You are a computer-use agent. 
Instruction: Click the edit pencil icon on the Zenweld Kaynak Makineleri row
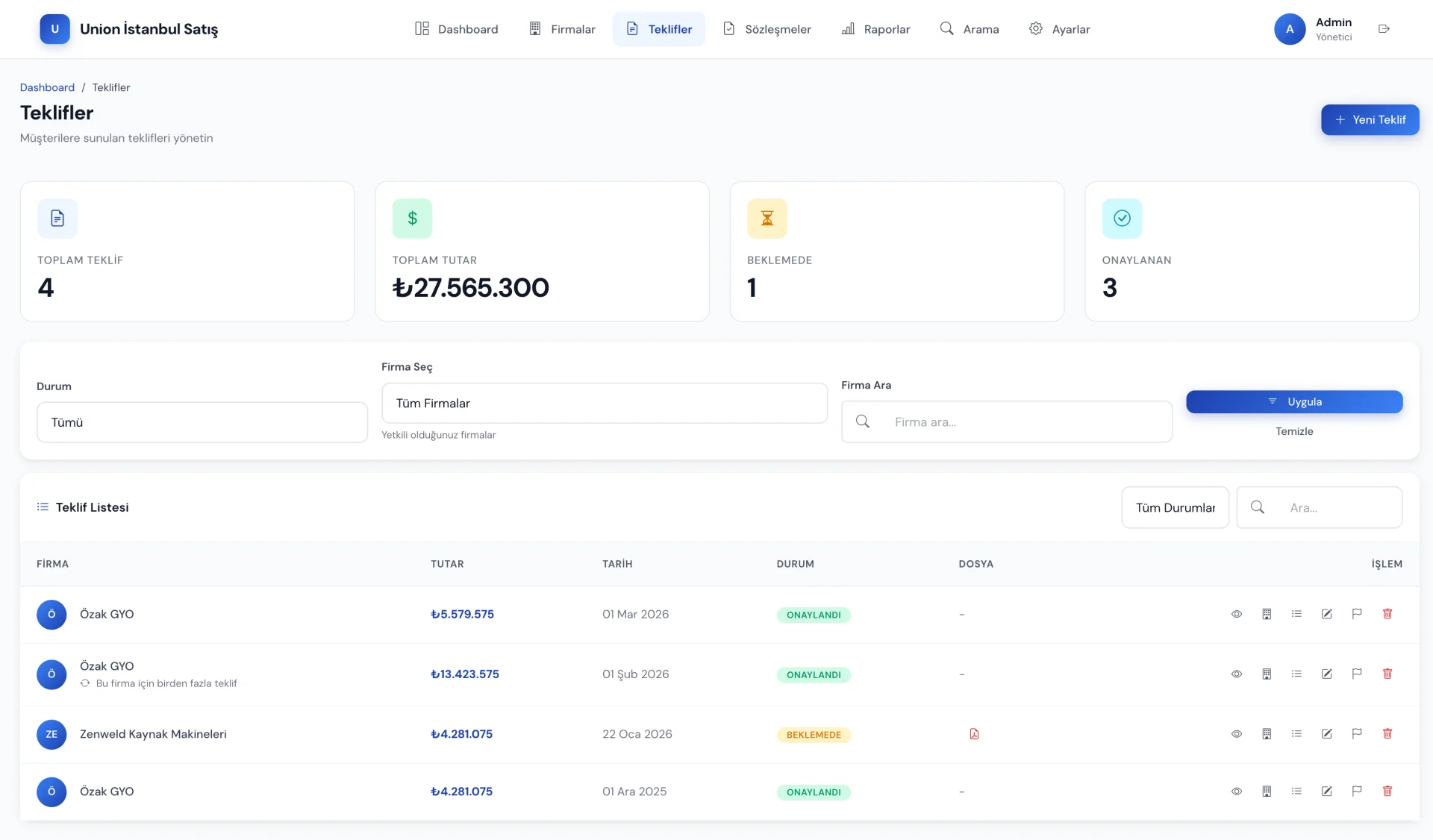click(1326, 734)
